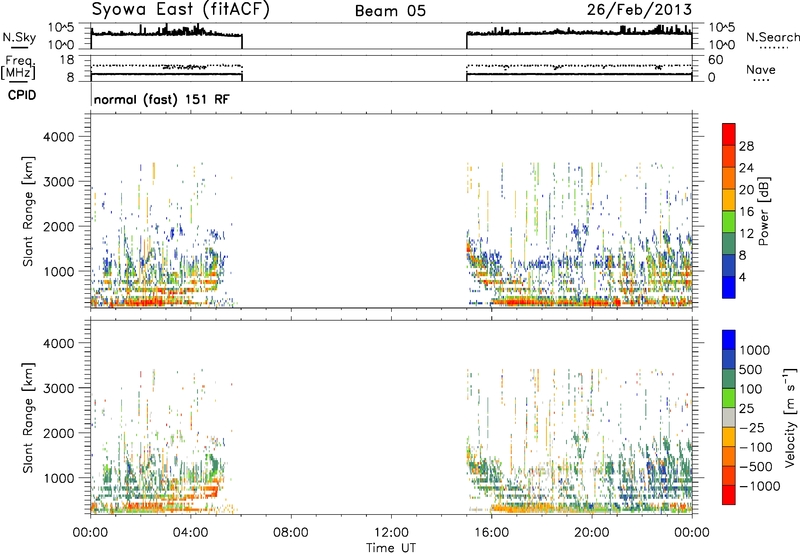Viewport: 800px width, 554px height.
Task: Click the '-500' tick on the velocity scale
Action: coord(756,467)
